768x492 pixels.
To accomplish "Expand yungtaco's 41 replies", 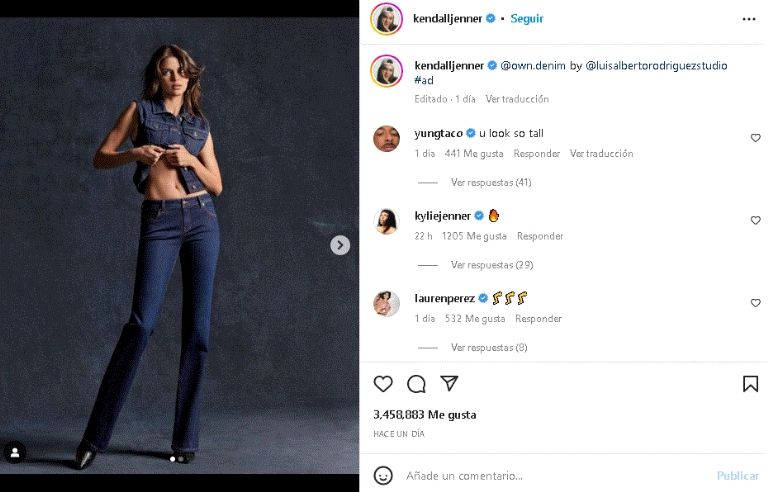I will tap(490, 182).
